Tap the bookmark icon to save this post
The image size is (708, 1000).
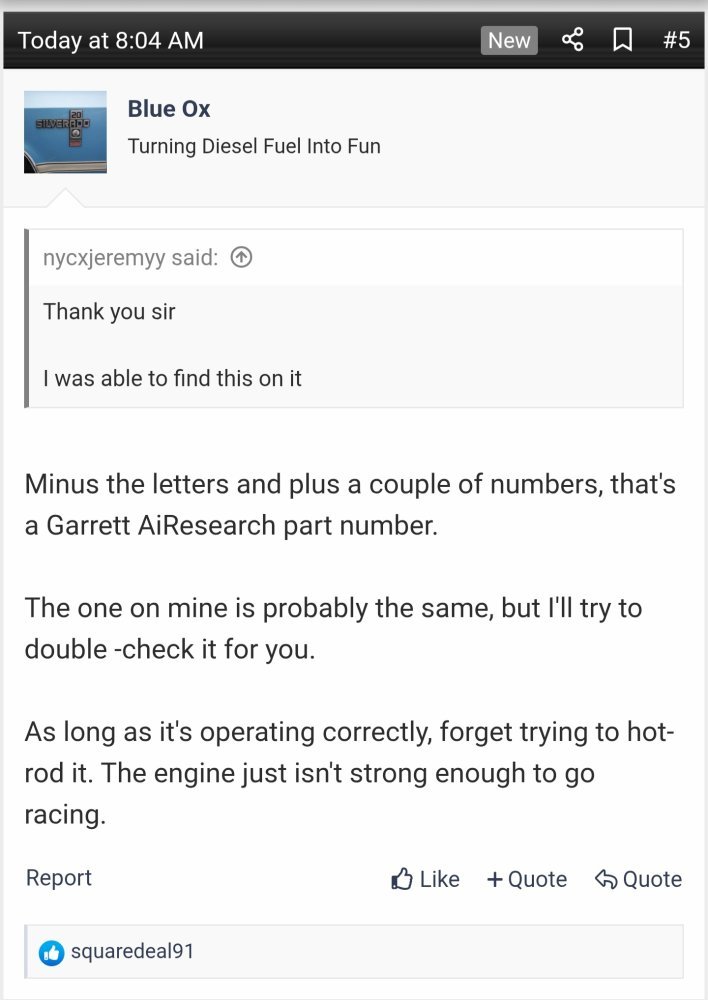click(622, 40)
